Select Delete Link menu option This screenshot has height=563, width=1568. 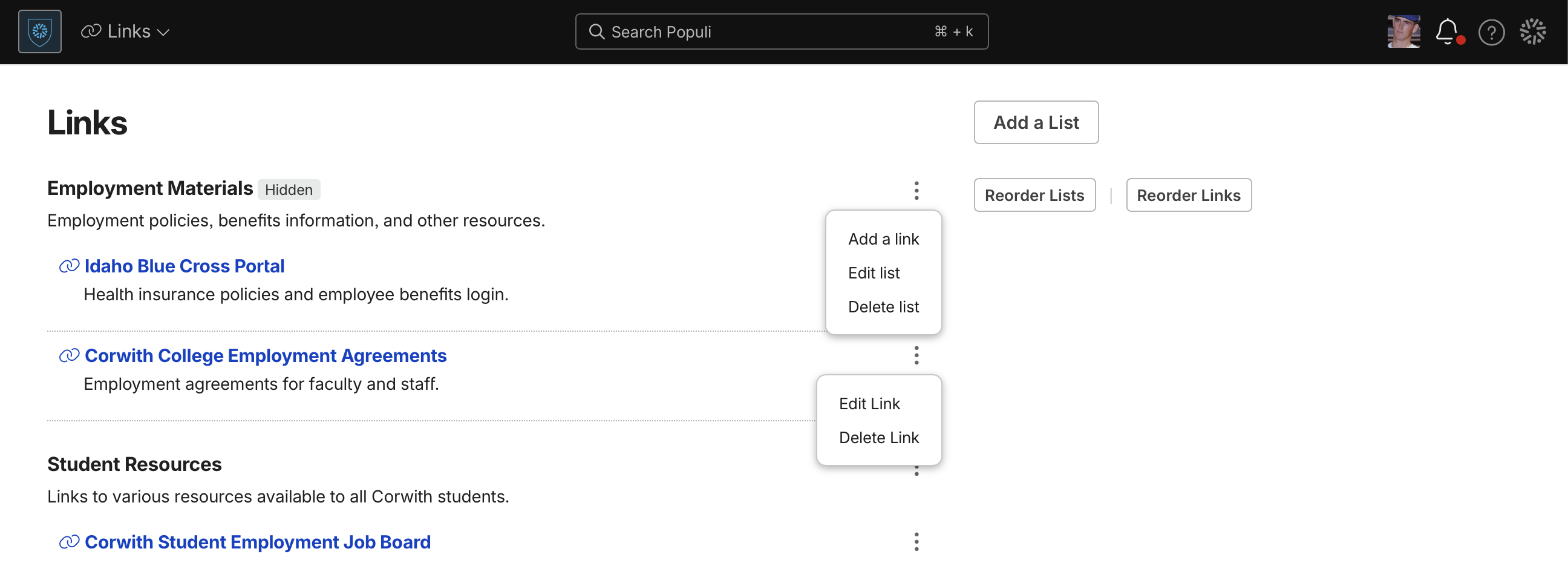pos(879,438)
